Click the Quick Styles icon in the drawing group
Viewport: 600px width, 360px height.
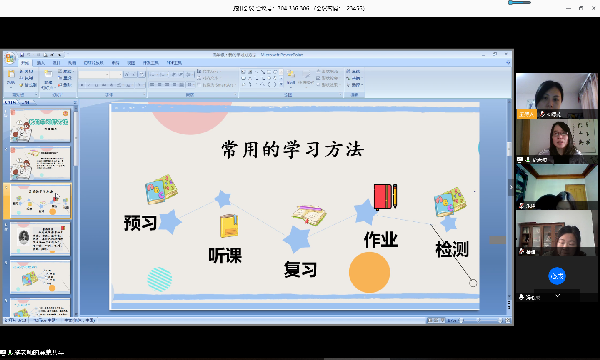coord(306,77)
